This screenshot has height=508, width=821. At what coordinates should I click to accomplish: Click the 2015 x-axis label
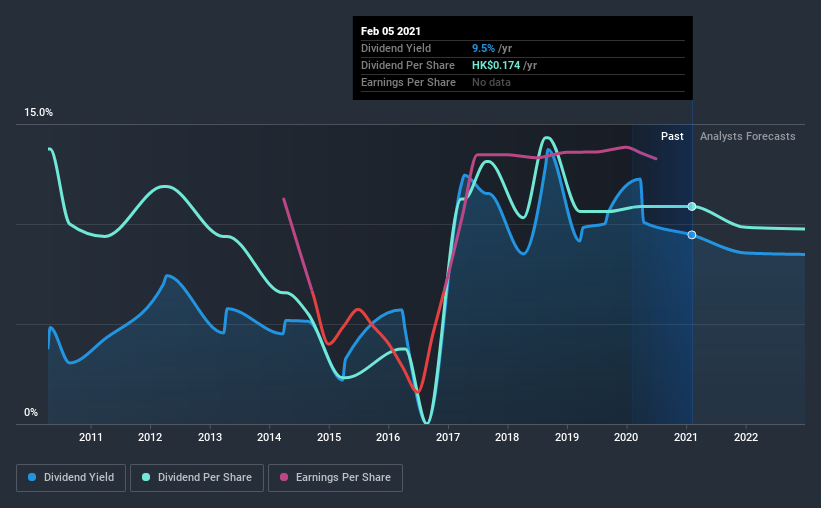[329, 437]
